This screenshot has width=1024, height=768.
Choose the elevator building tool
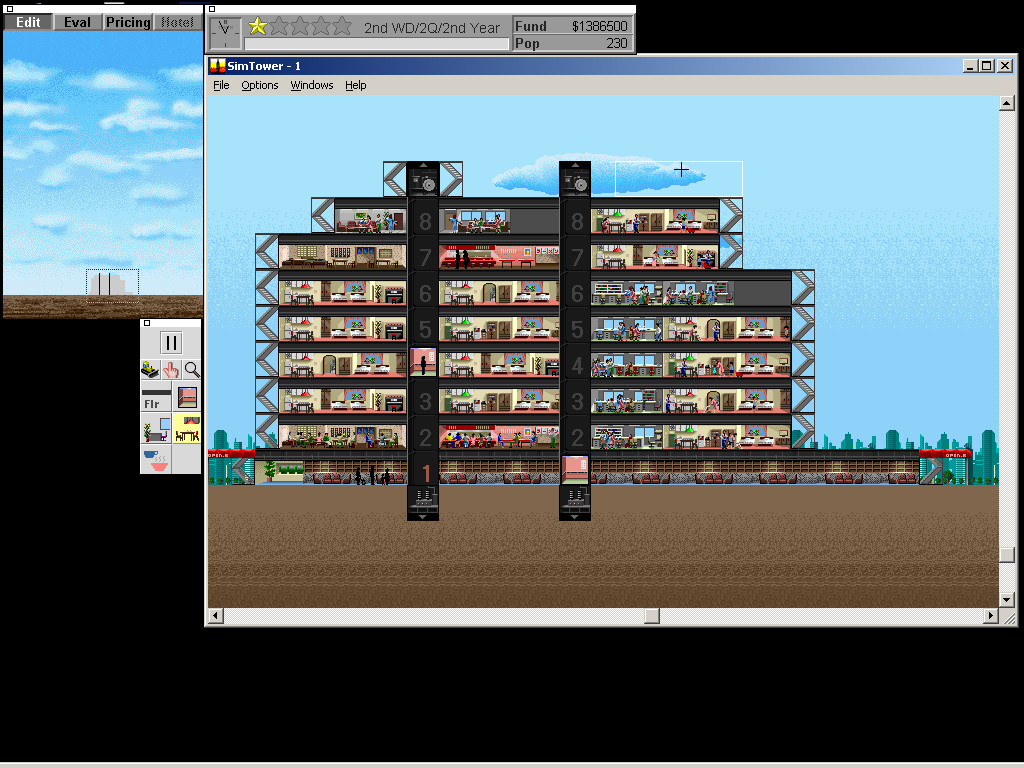click(x=187, y=397)
